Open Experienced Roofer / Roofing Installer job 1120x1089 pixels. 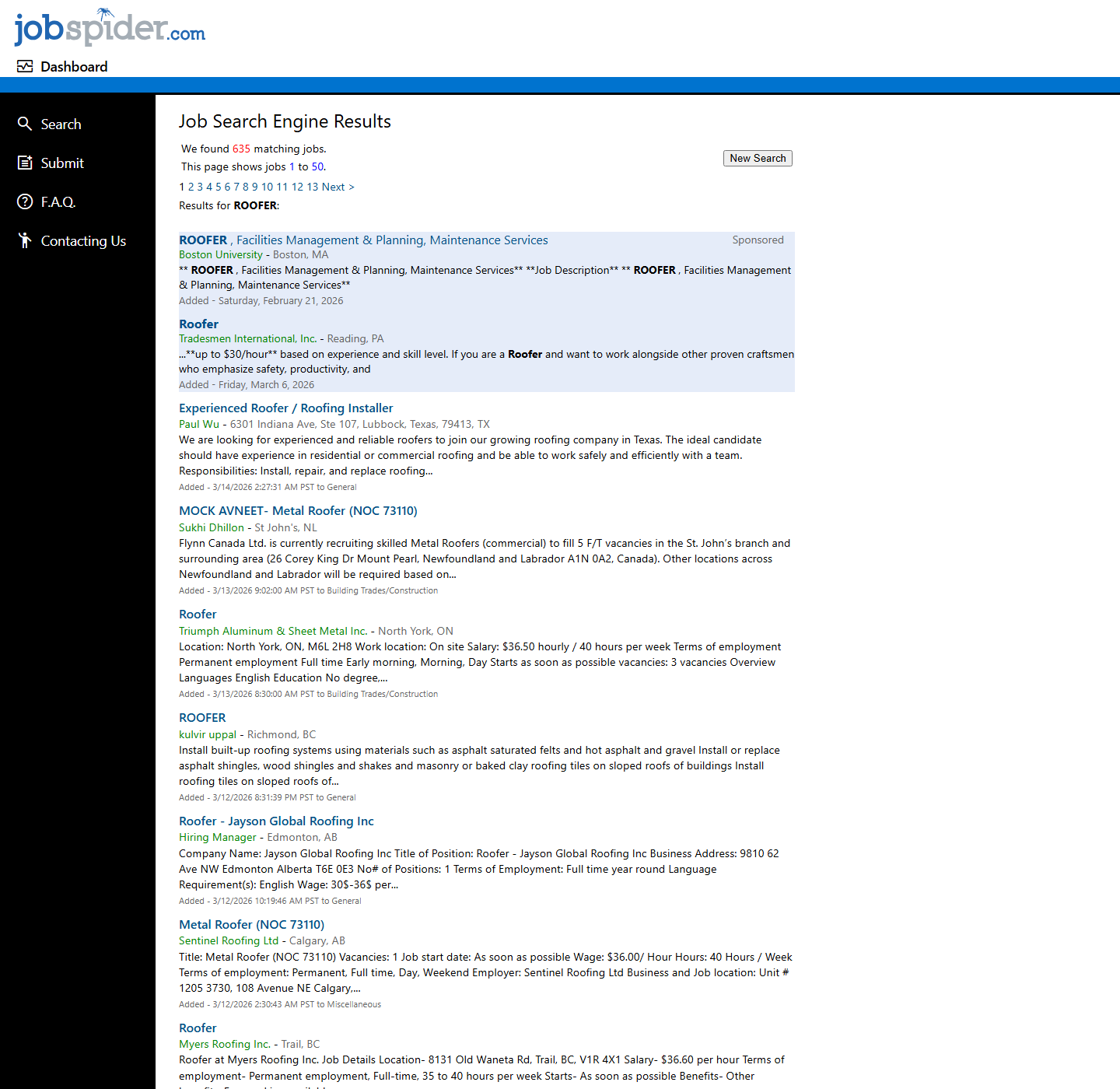point(285,408)
